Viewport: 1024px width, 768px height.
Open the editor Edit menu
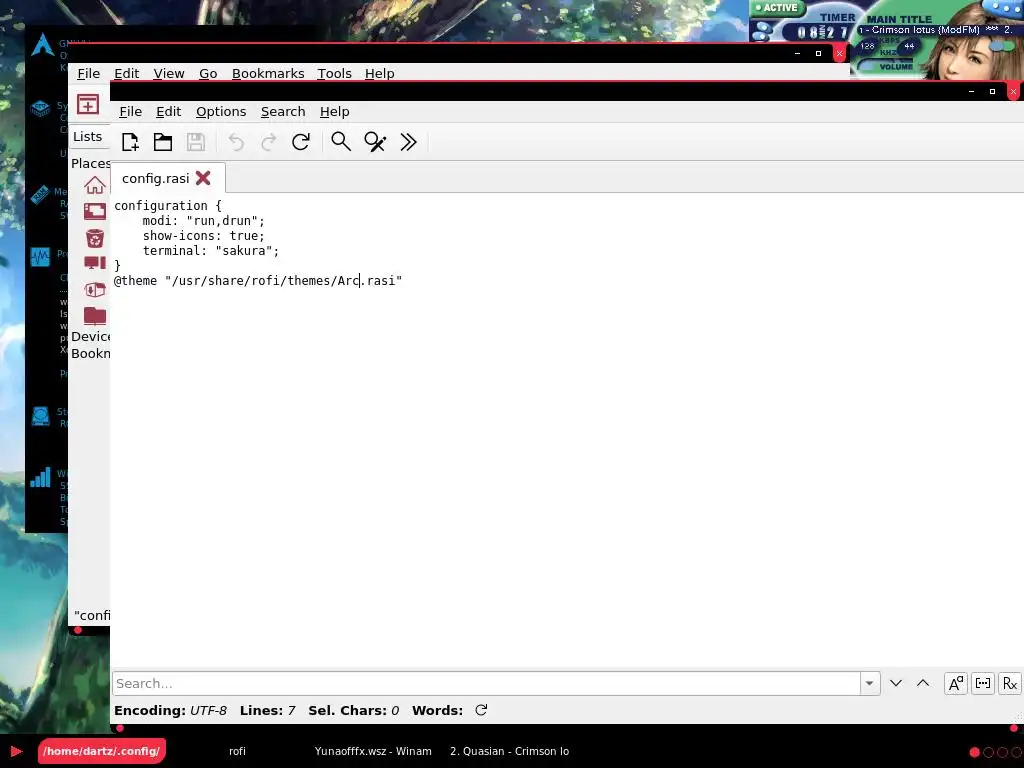point(168,112)
